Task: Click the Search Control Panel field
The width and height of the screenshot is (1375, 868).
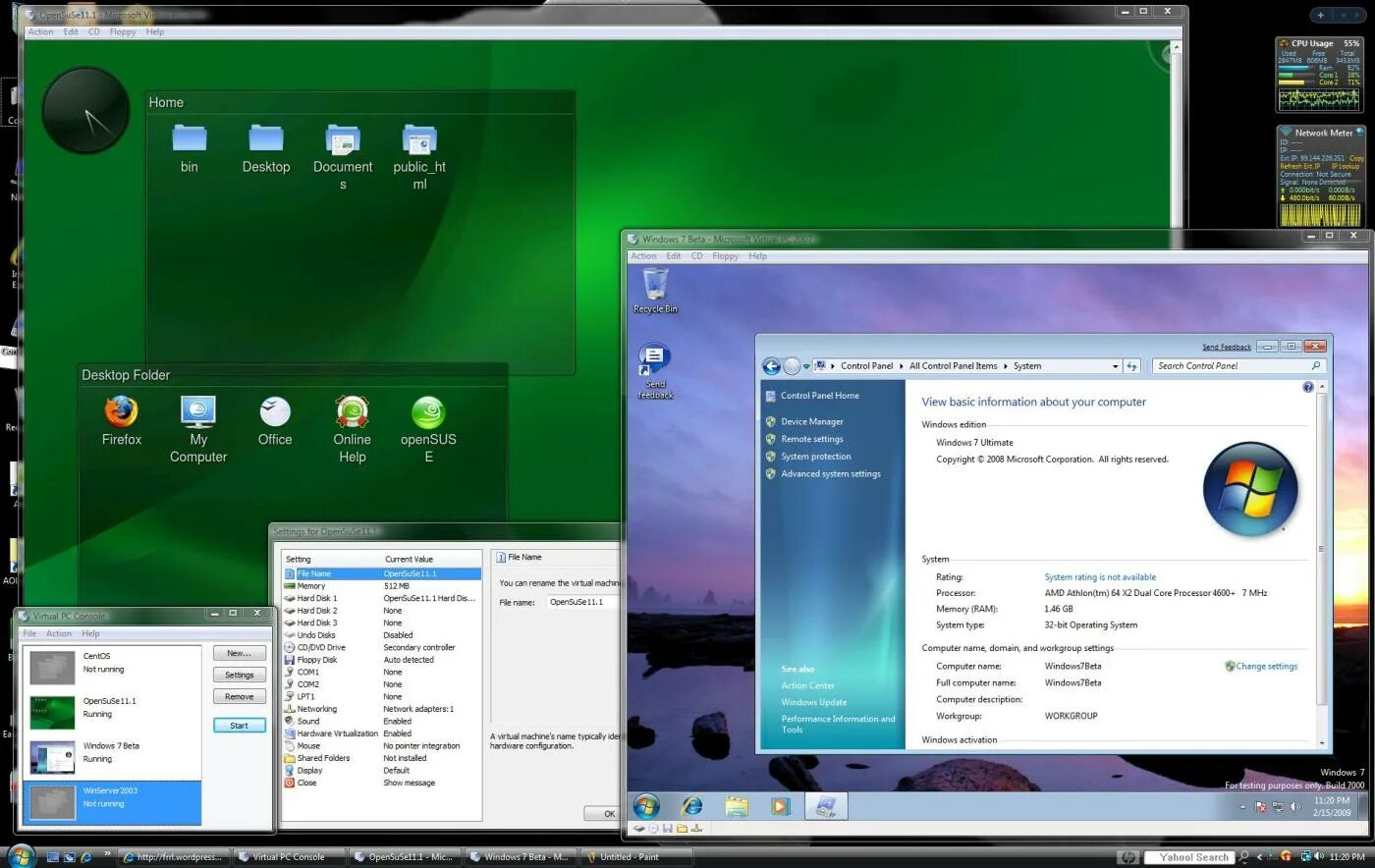Action: pos(1239,366)
